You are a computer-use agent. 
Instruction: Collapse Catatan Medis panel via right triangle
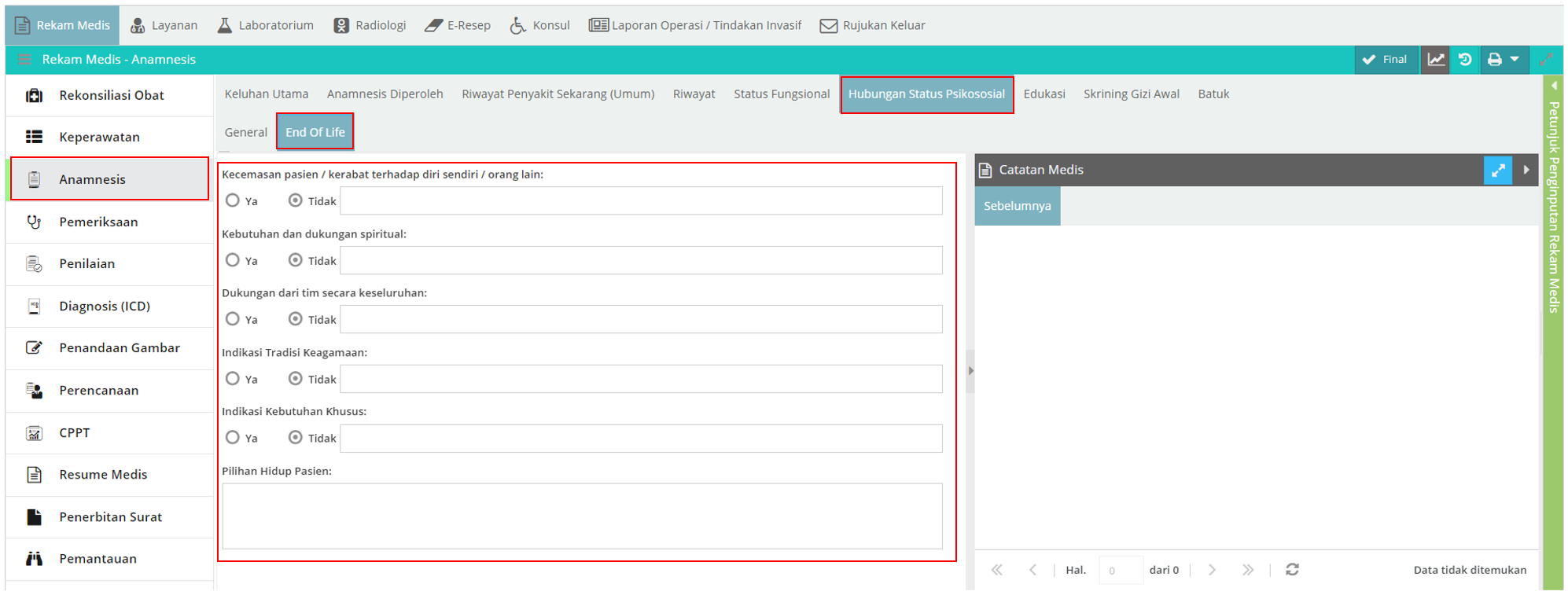pos(1526,170)
